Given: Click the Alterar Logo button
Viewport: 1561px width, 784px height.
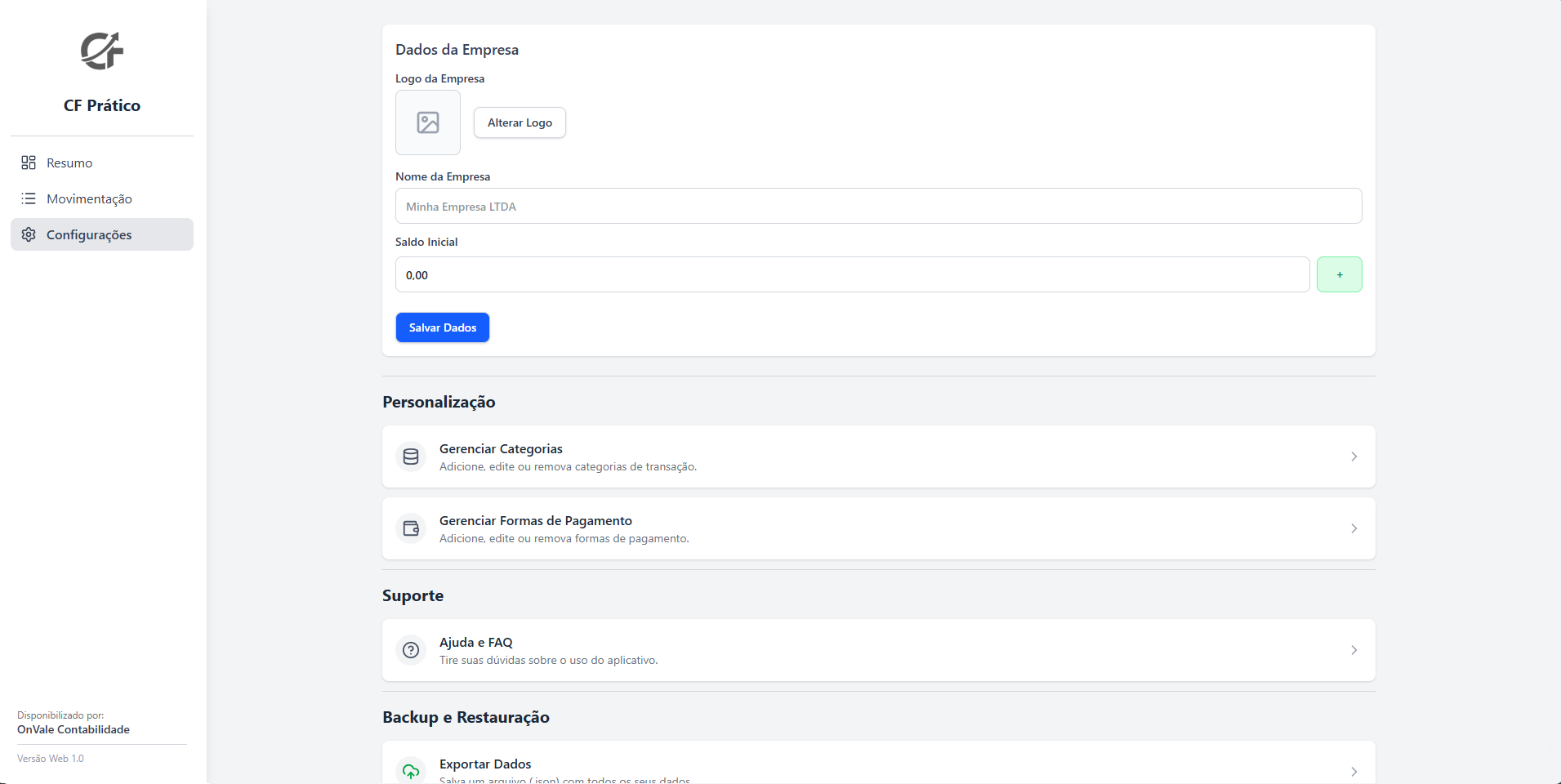Looking at the screenshot, I should [520, 122].
